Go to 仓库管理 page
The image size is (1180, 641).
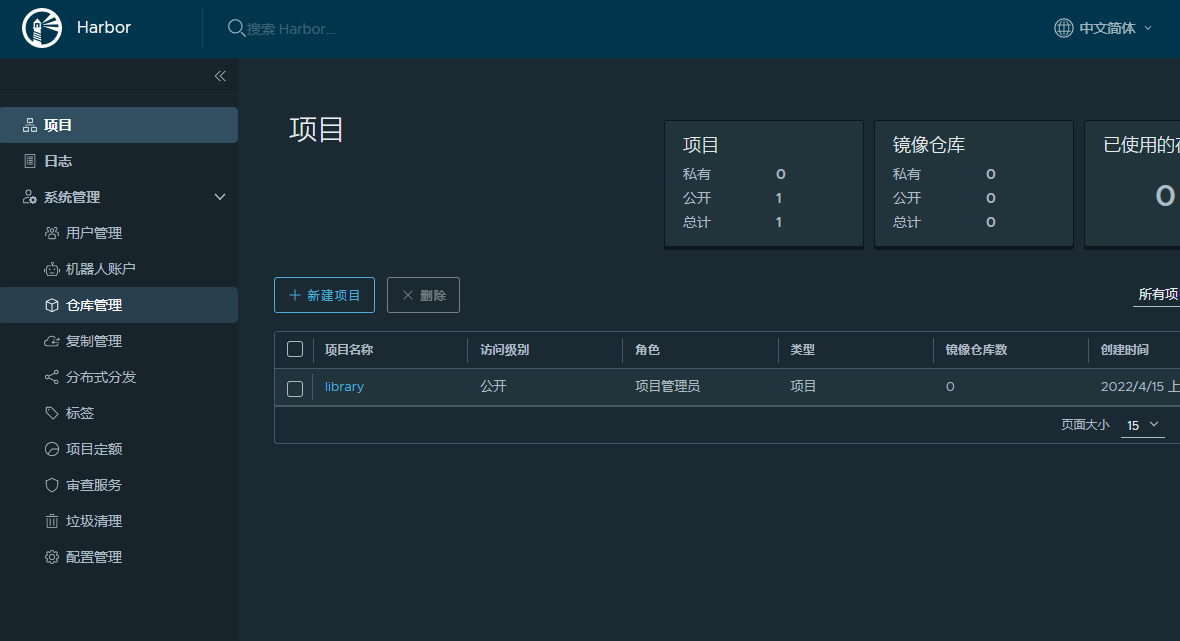point(119,305)
